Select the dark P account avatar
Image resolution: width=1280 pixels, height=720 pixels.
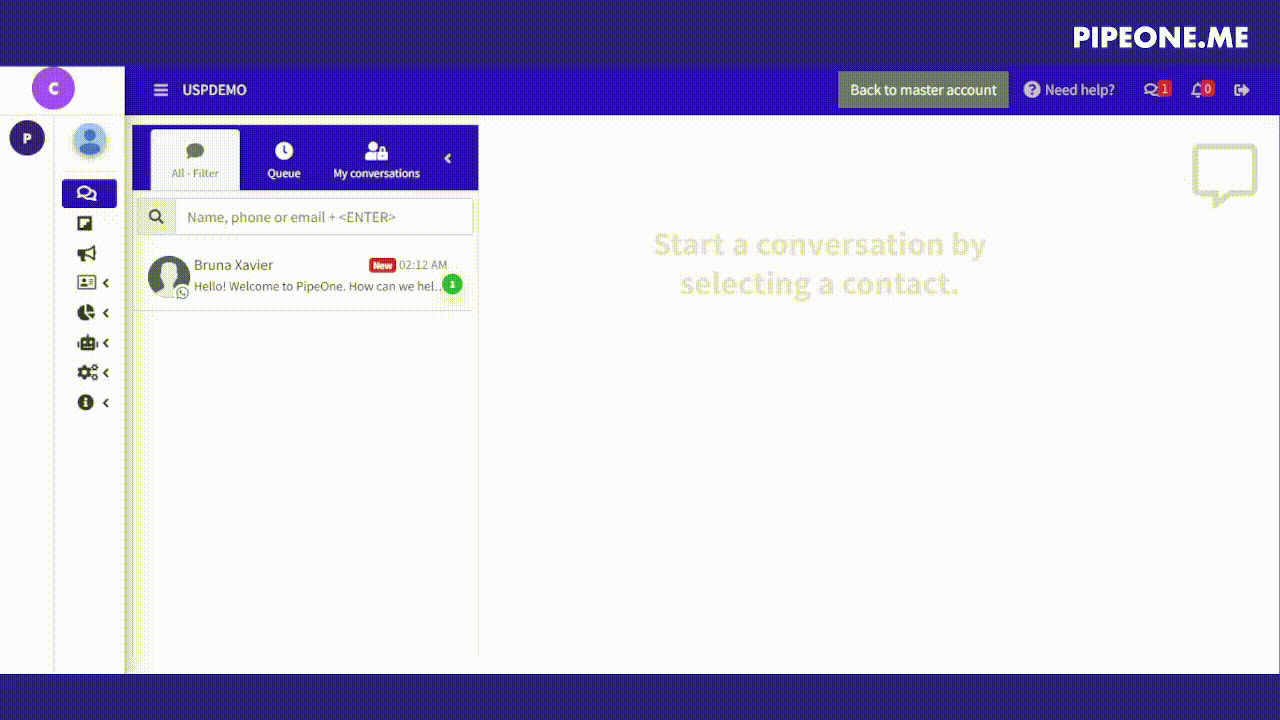[27, 138]
